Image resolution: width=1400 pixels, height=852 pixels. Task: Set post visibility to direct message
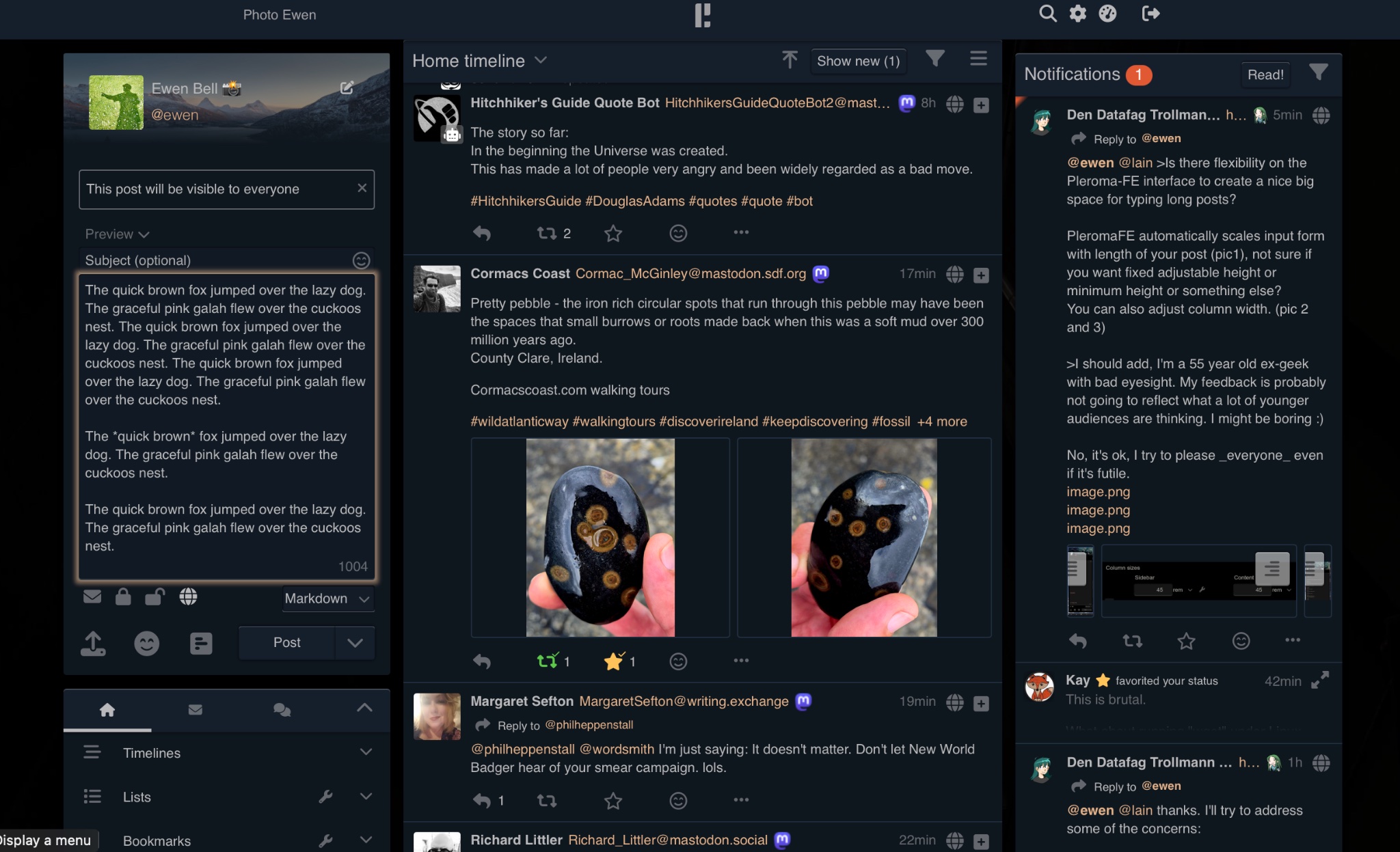coord(92,597)
